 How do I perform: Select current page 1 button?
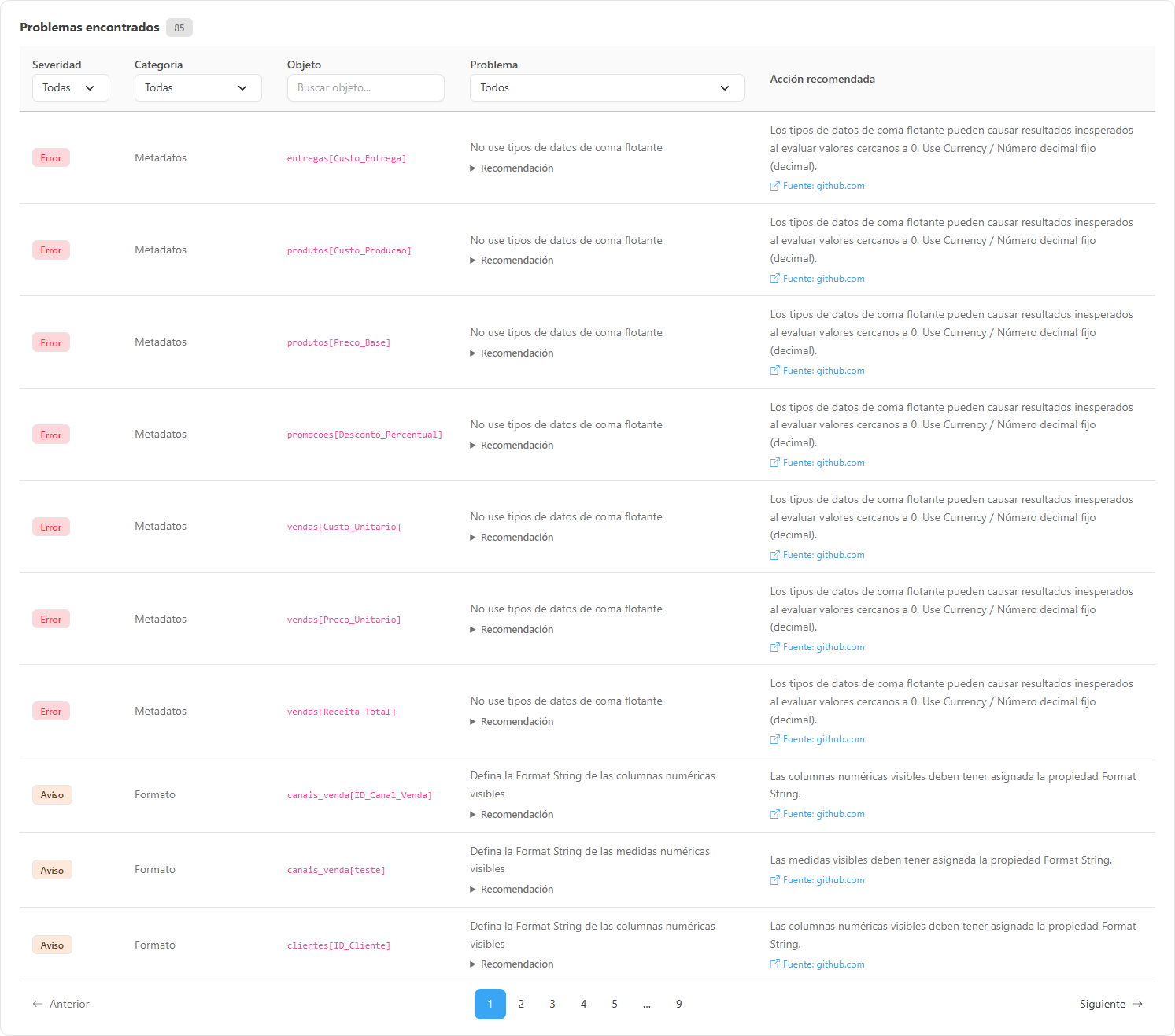tap(490, 1004)
